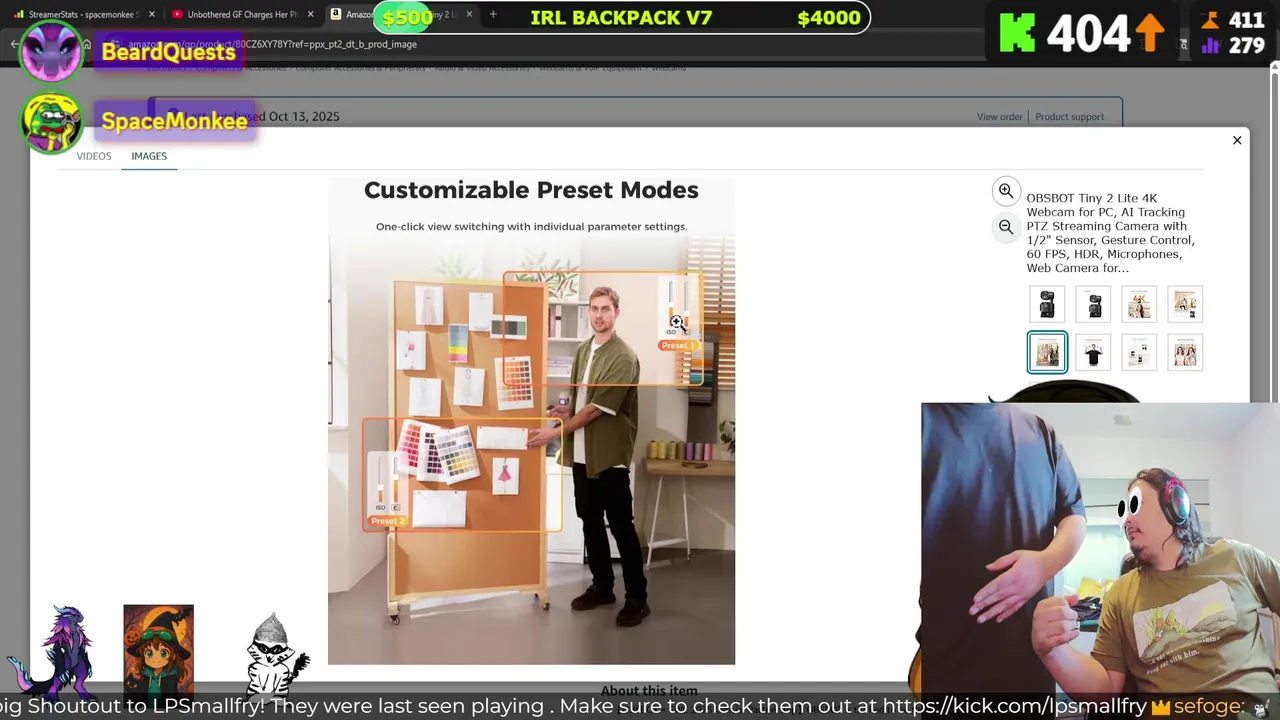Open the third thumbnail in second row

(1139, 352)
